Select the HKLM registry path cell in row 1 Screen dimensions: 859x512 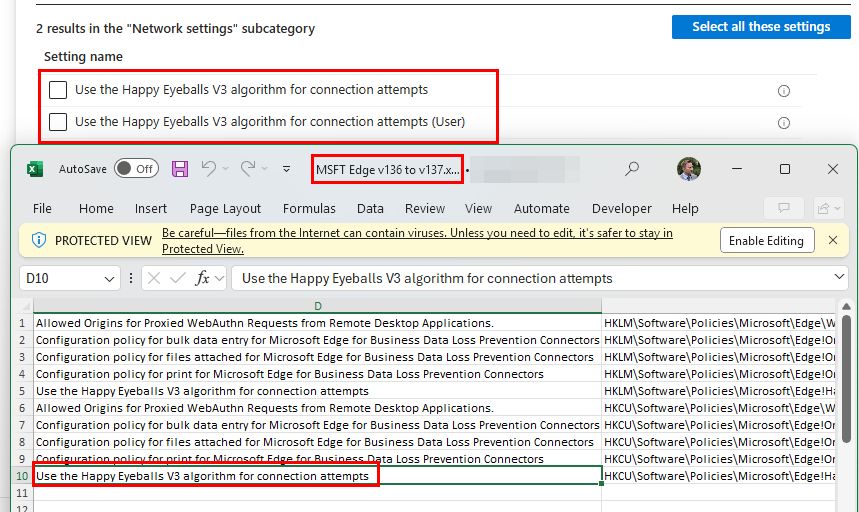click(x=719, y=323)
